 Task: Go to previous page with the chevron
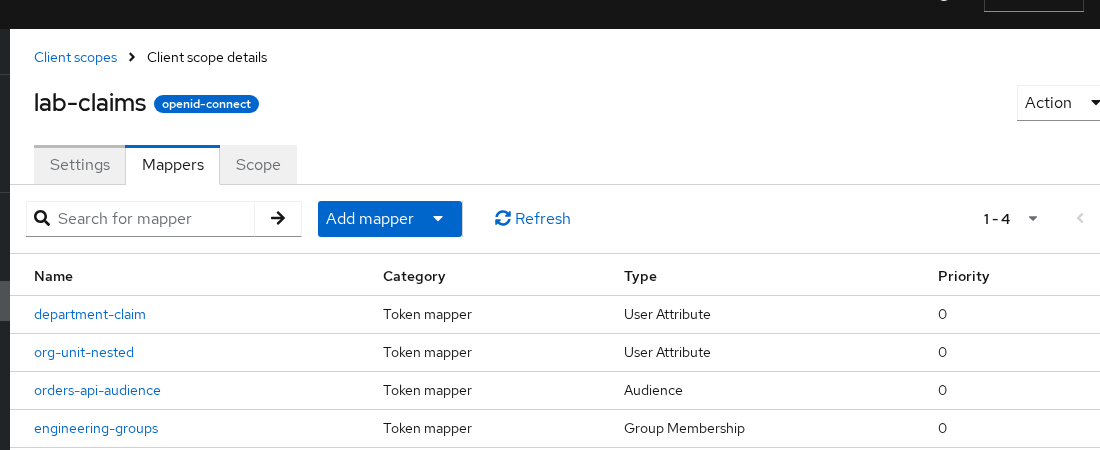[1080, 218]
